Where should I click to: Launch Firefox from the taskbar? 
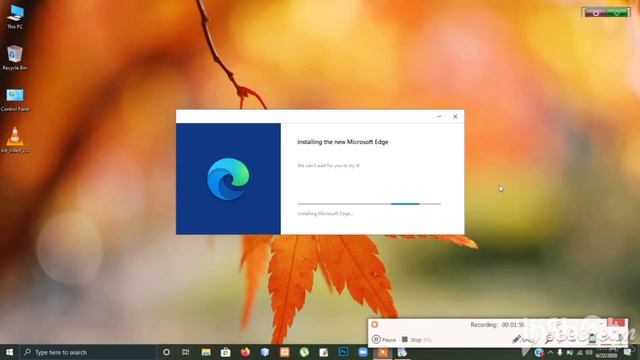(245, 352)
